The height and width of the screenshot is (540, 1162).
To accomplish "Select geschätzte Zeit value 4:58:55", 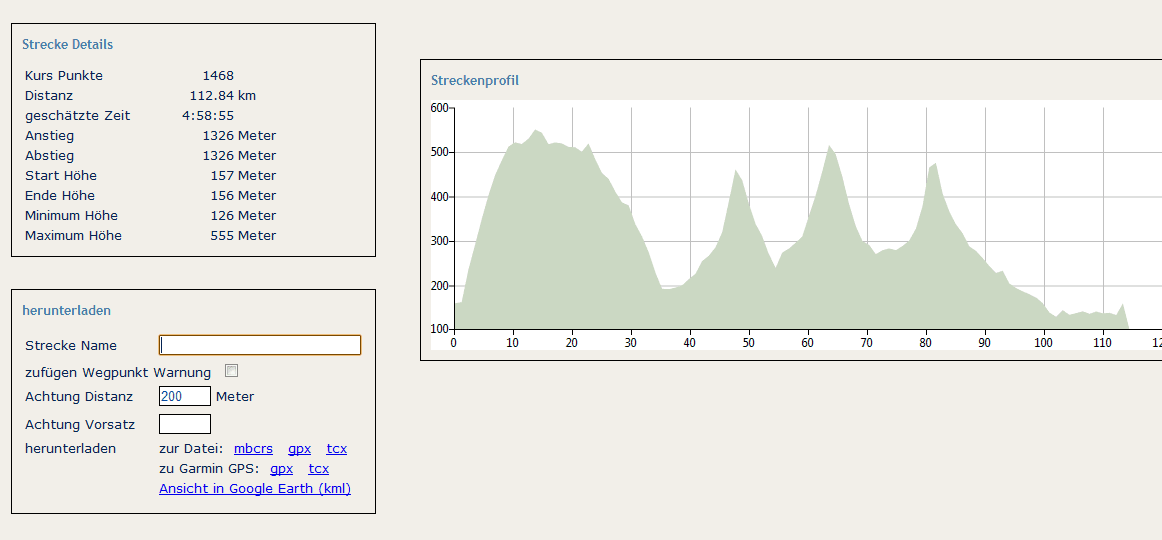I will [x=208, y=116].
